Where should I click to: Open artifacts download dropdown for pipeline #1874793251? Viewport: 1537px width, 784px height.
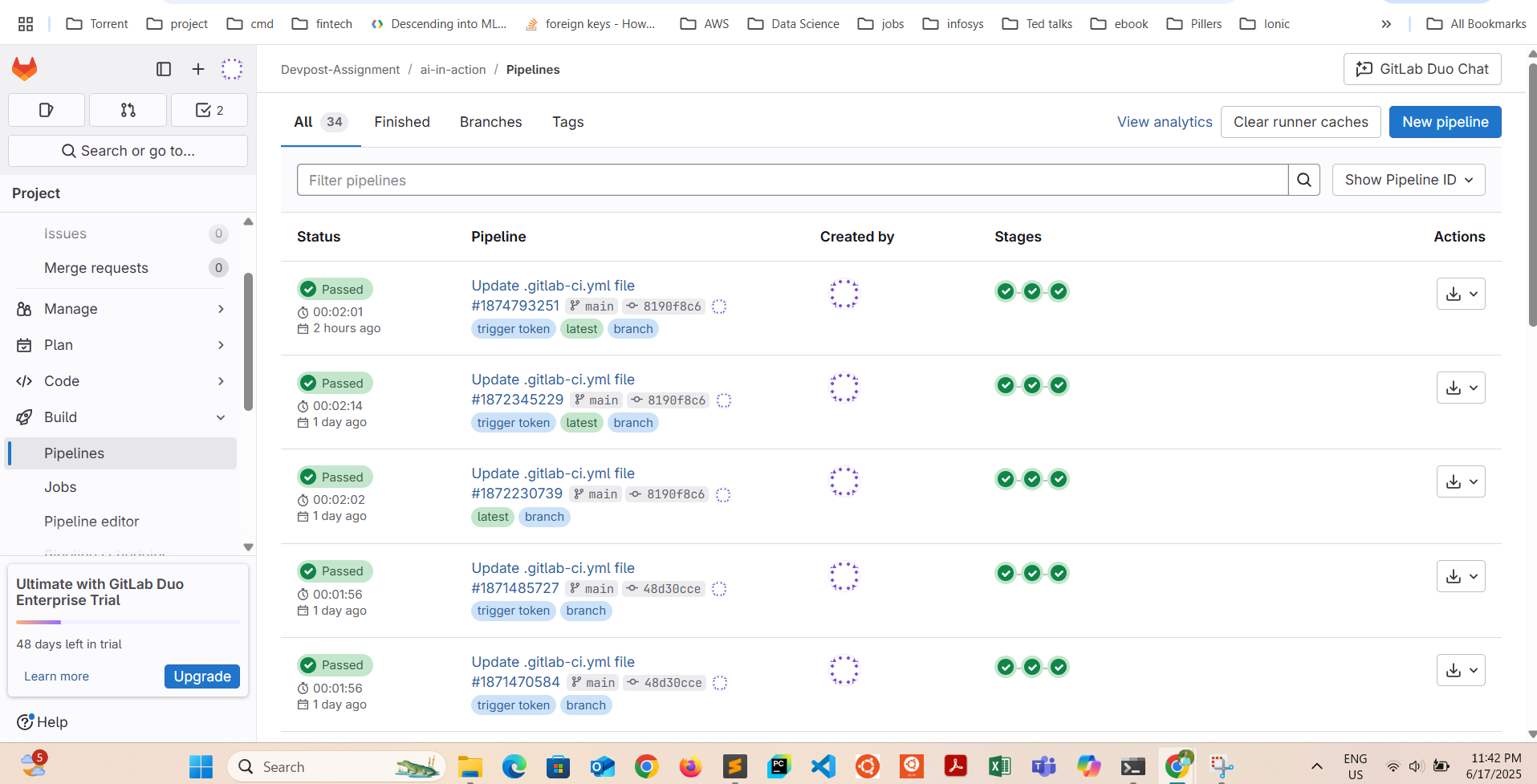[x=1461, y=294]
